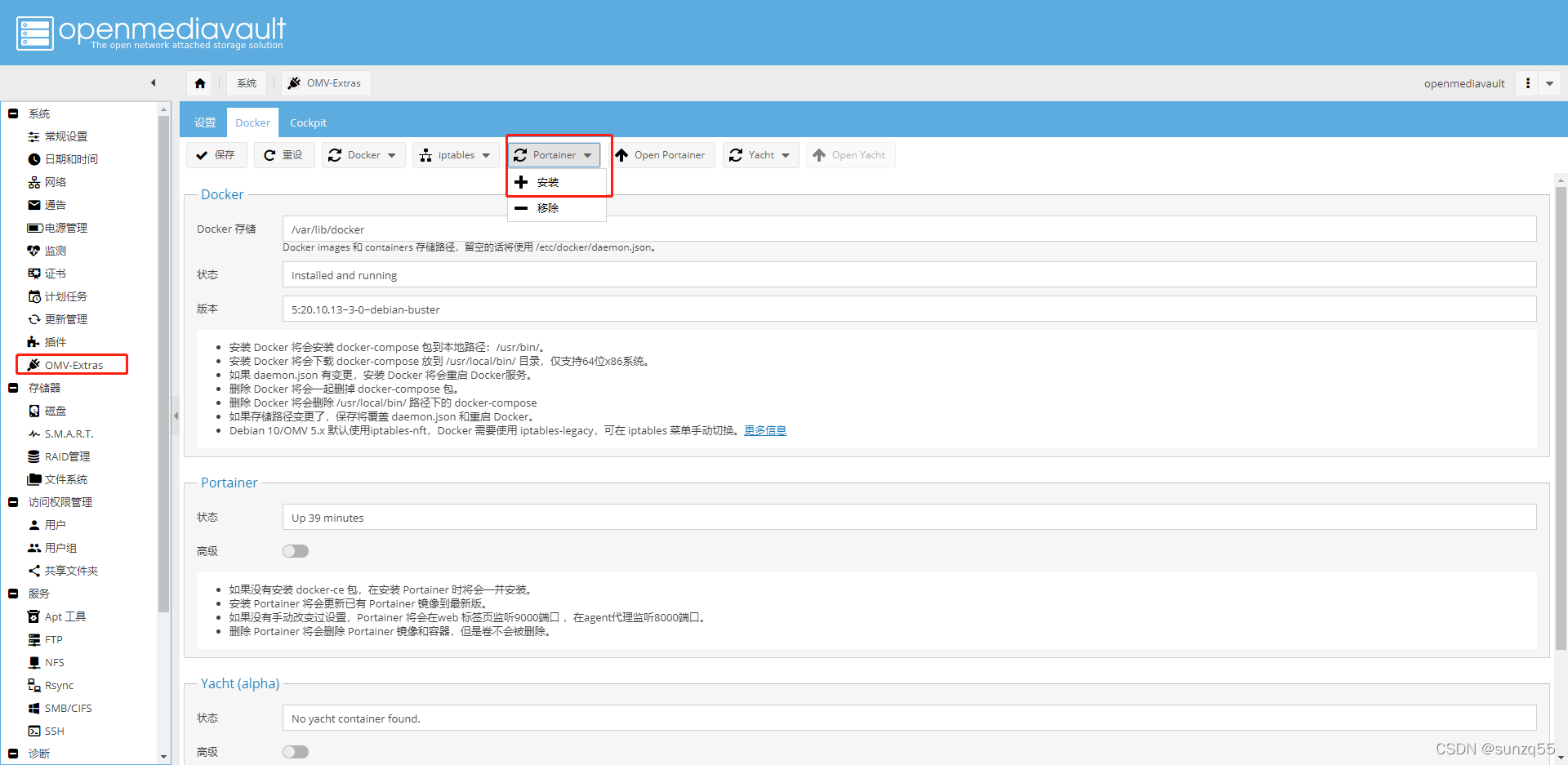
Task: Click the sidebar tree scrollbar
Action: pyautogui.click(x=163, y=364)
